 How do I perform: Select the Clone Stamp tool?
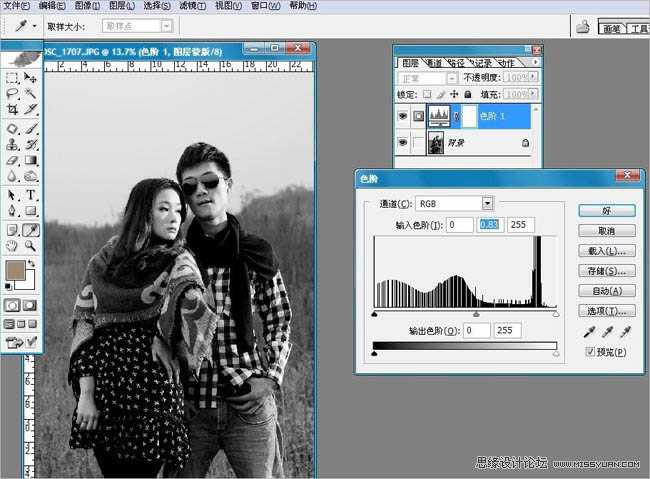12,144
